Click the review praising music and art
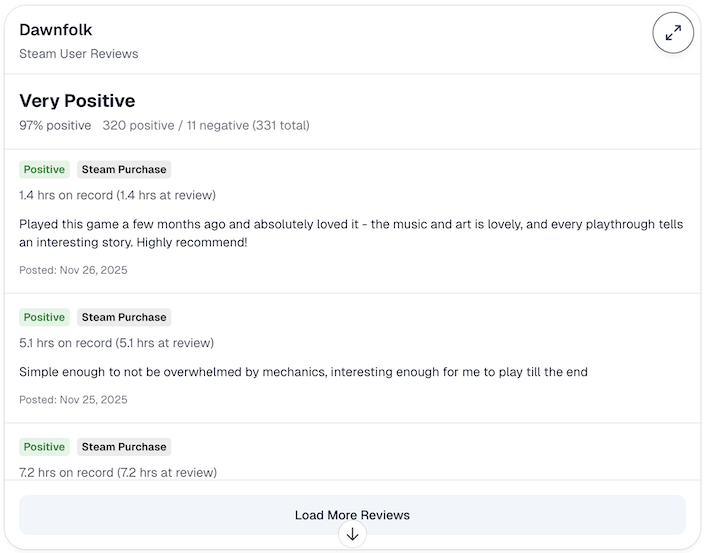The image size is (706, 553). tap(351, 233)
